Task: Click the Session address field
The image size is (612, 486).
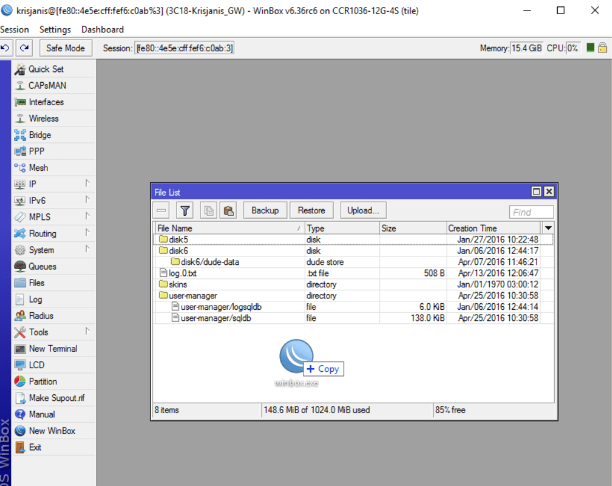Action: [184, 48]
